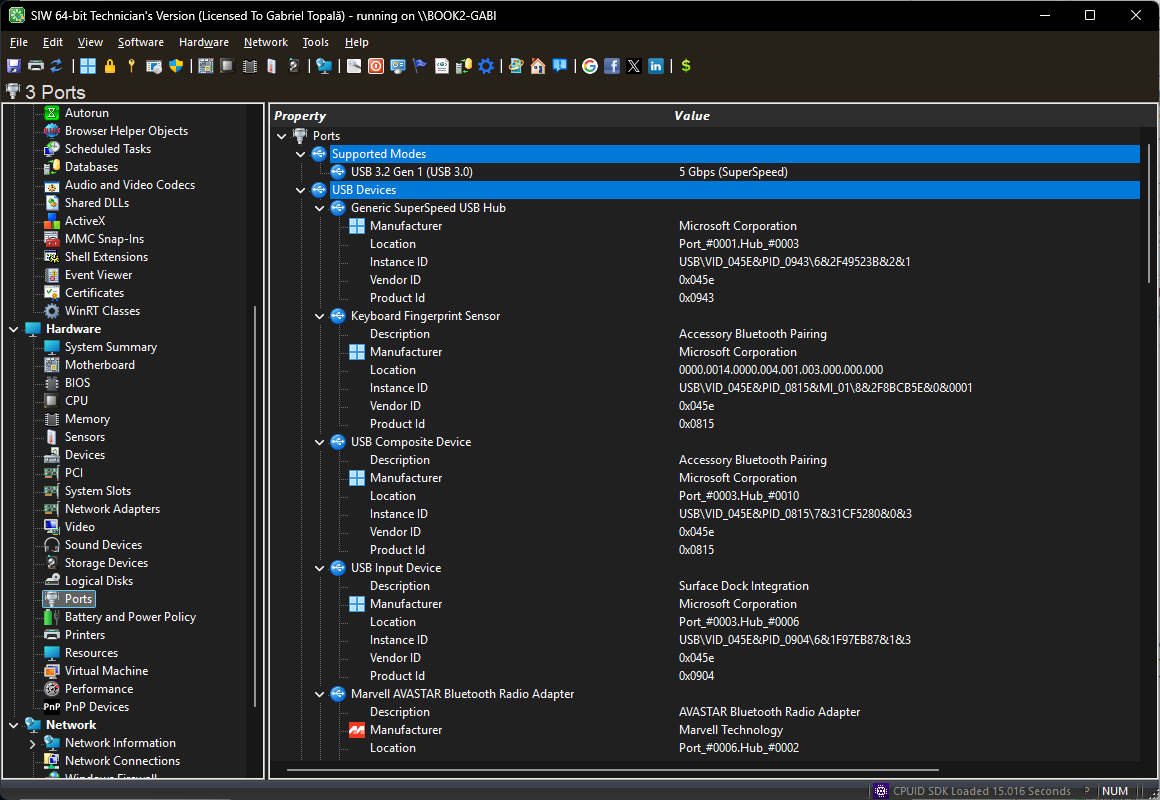Open the Edit menu

(x=53, y=42)
